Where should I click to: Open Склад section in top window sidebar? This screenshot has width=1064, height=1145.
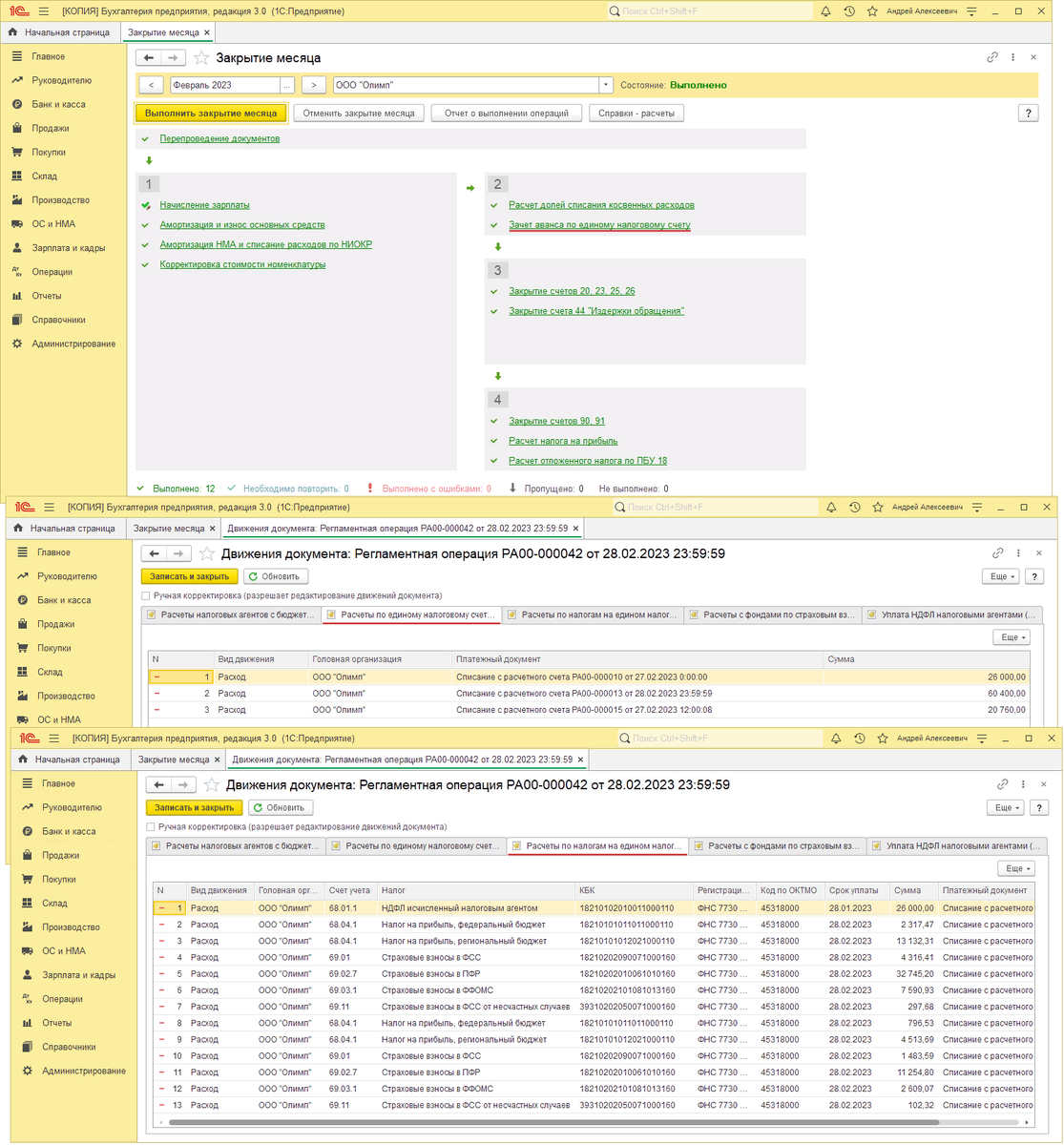coord(44,176)
